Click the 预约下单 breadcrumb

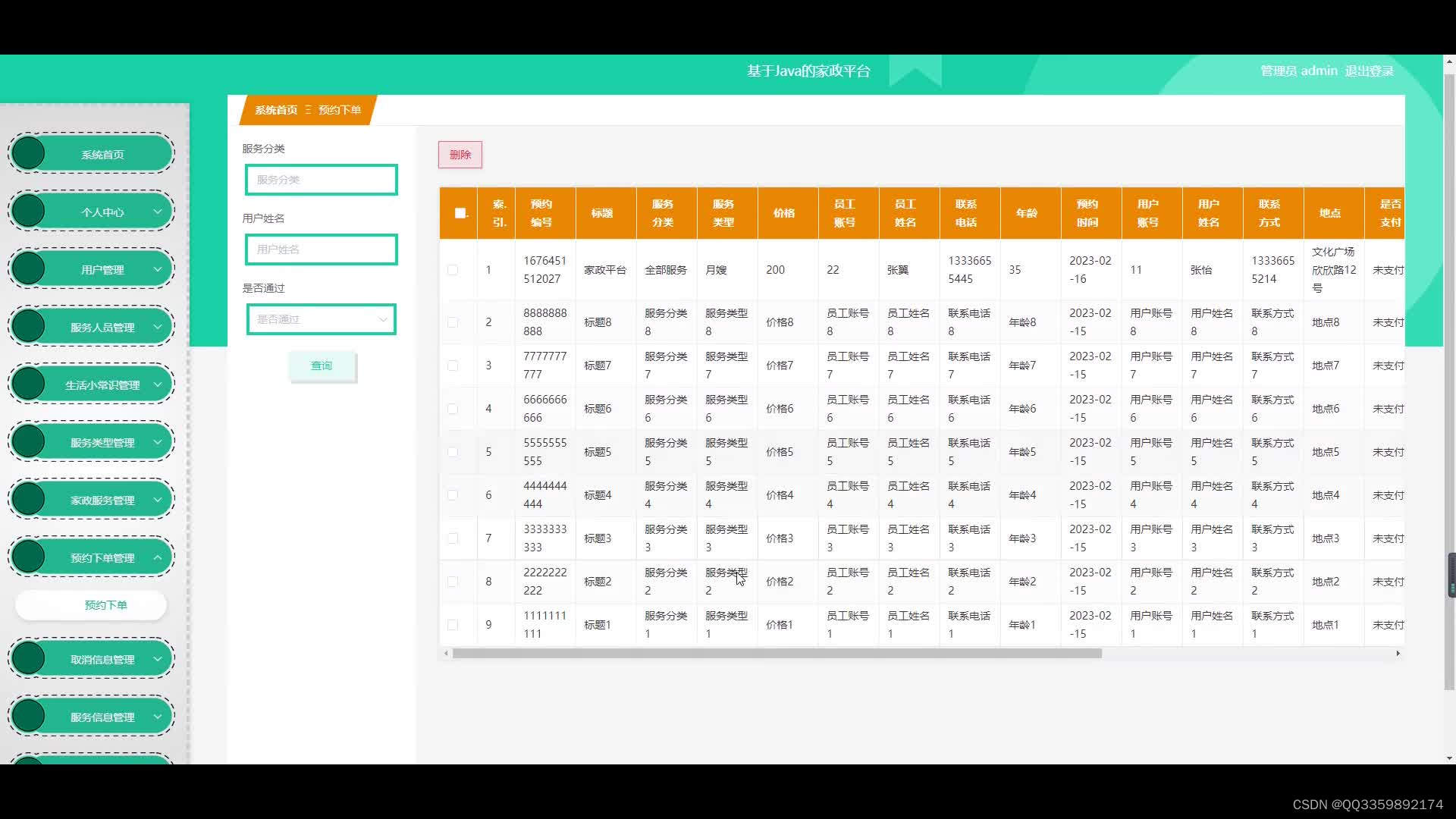click(340, 110)
